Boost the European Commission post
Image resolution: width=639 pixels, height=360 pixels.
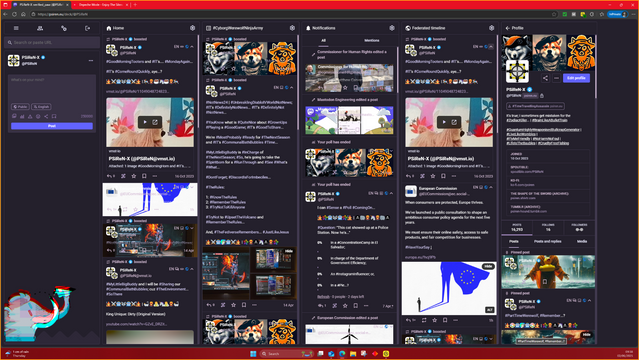click(424, 320)
